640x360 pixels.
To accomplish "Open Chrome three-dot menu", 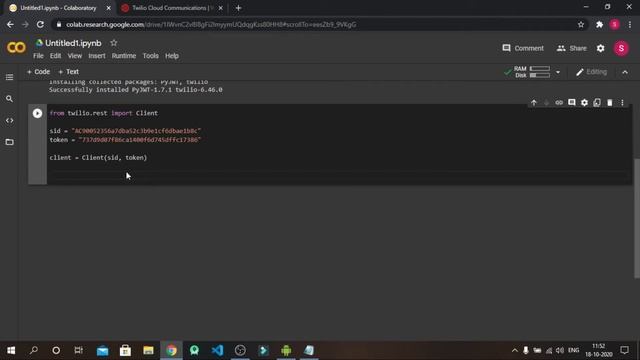I will (630, 24).
